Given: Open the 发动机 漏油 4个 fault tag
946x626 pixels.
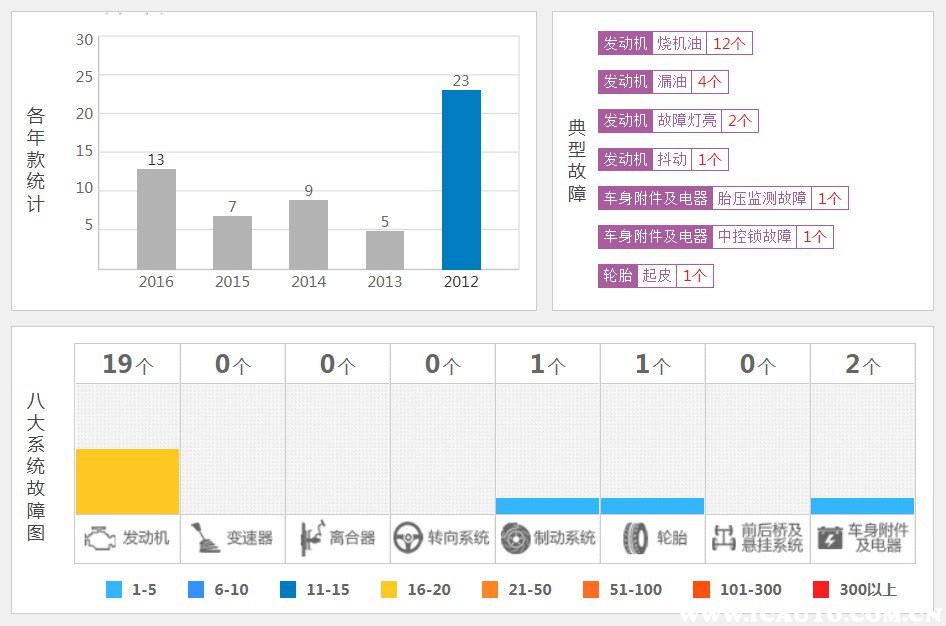Looking at the screenshot, I should (x=664, y=82).
